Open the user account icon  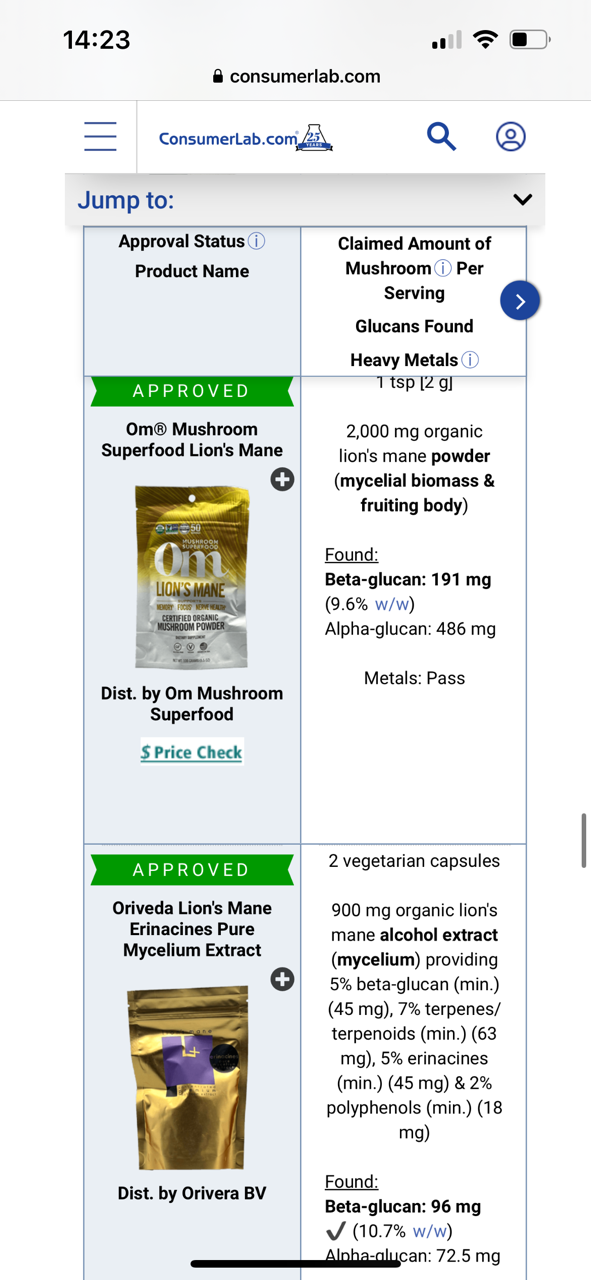click(x=510, y=137)
